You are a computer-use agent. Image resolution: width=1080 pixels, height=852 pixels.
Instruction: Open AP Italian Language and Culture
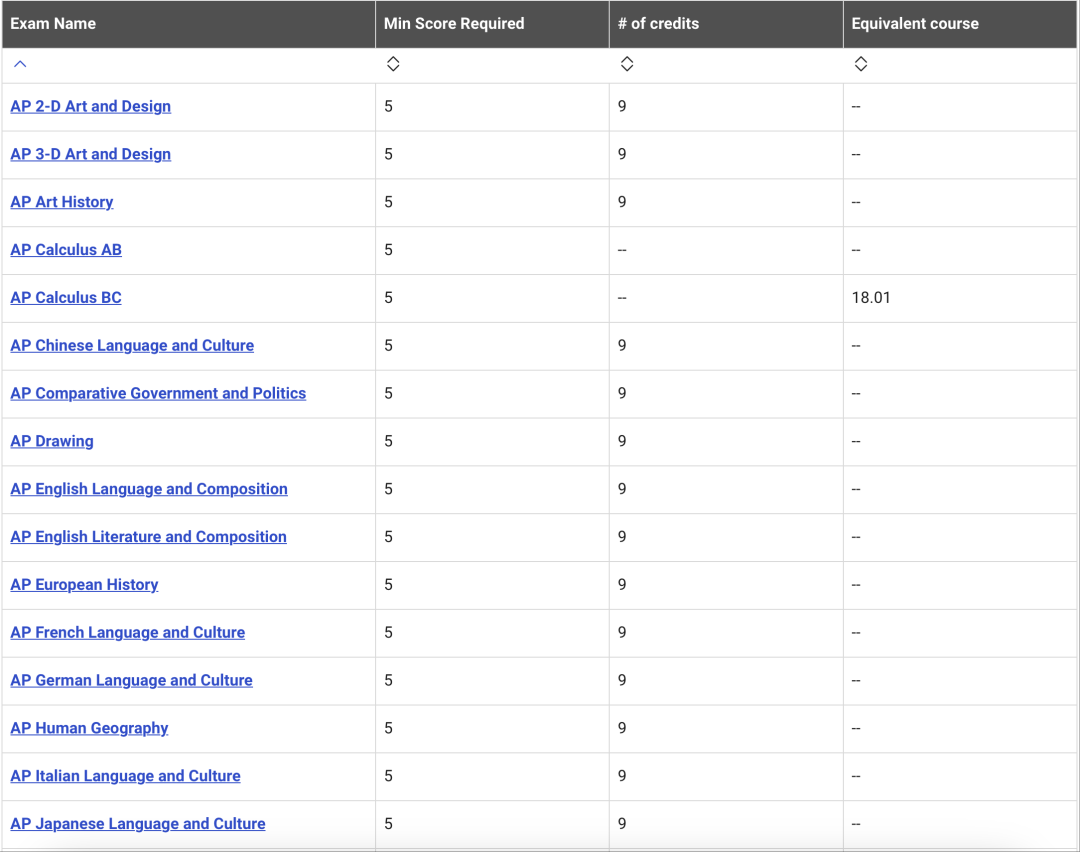125,776
